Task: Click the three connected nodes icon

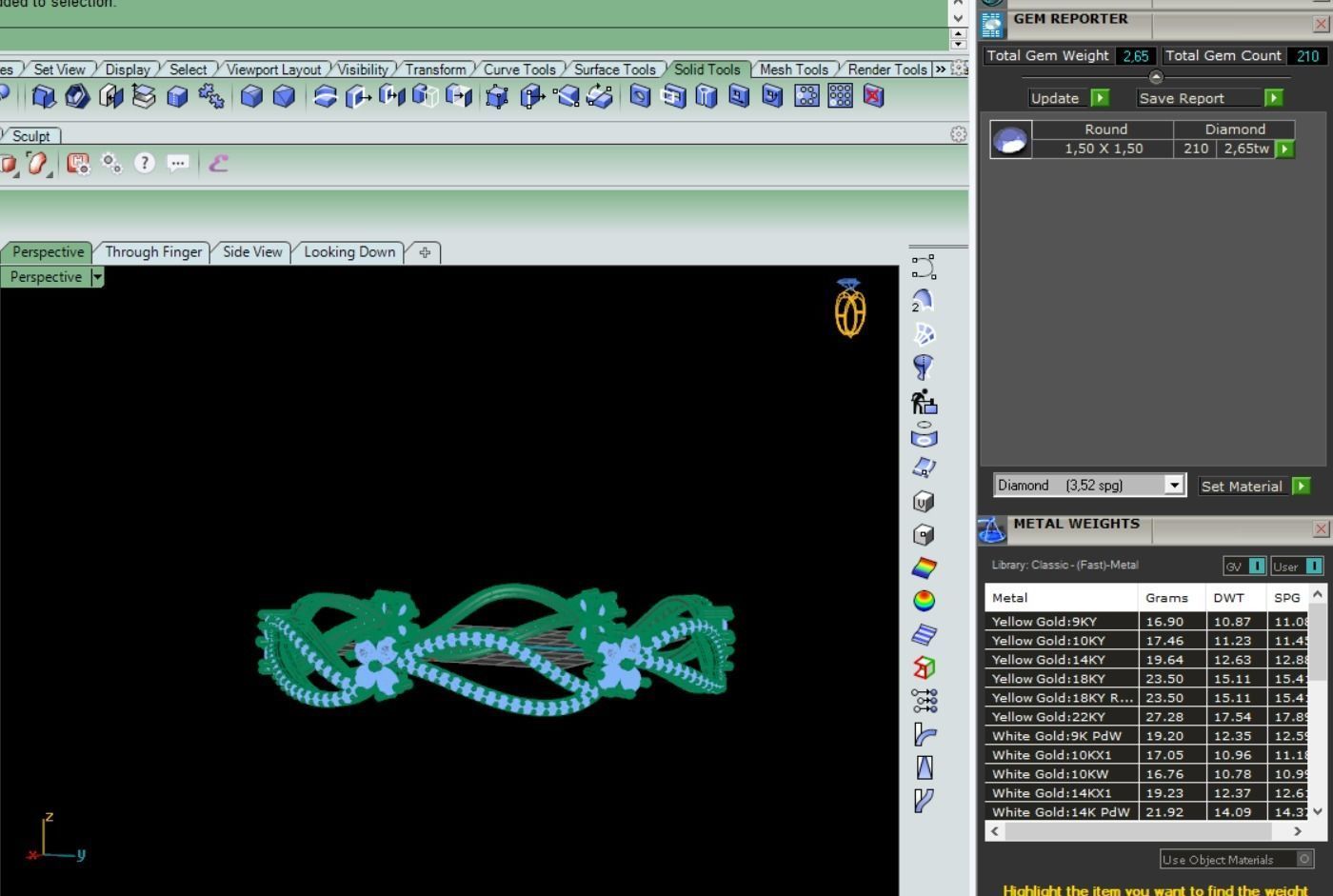Action: coord(924,701)
